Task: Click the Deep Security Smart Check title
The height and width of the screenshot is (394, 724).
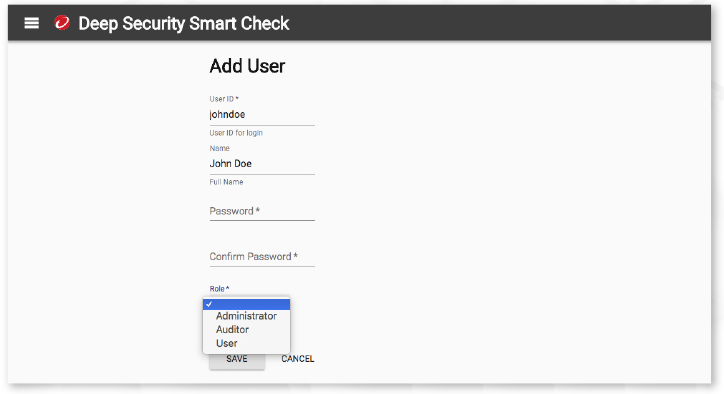Action: 184,24
